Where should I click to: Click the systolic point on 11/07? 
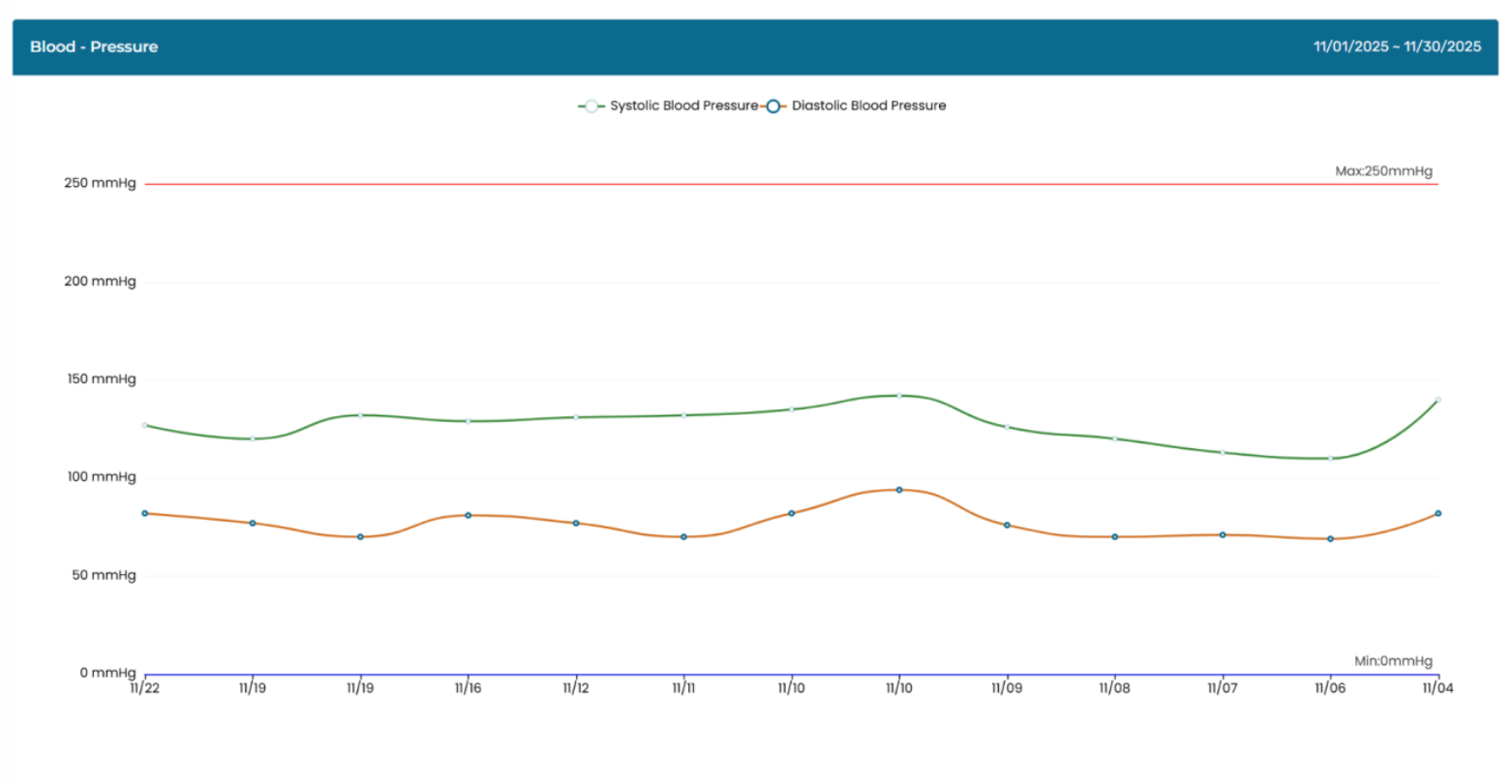(1223, 452)
